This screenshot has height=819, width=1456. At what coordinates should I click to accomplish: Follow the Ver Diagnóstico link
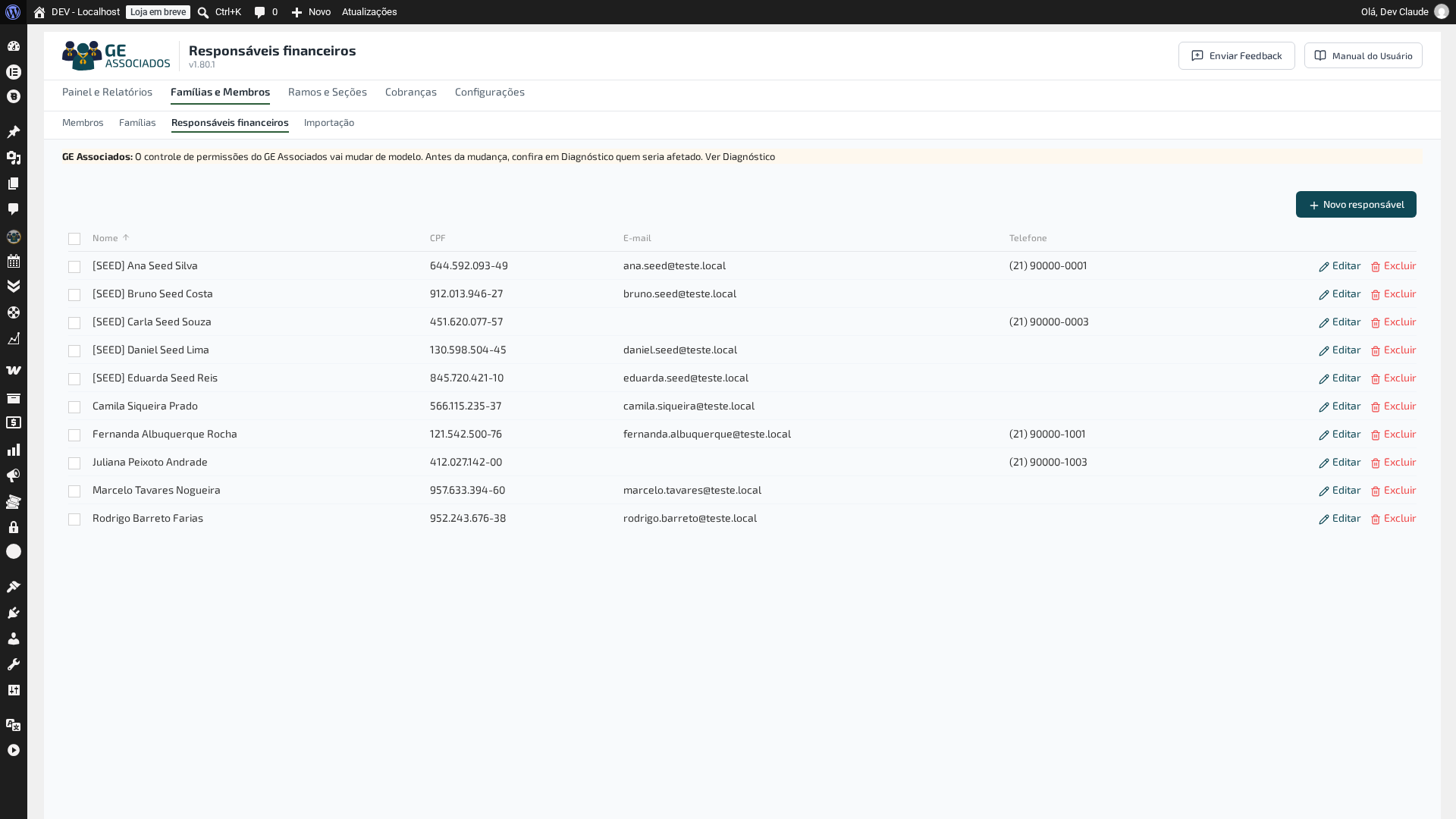coord(740,157)
